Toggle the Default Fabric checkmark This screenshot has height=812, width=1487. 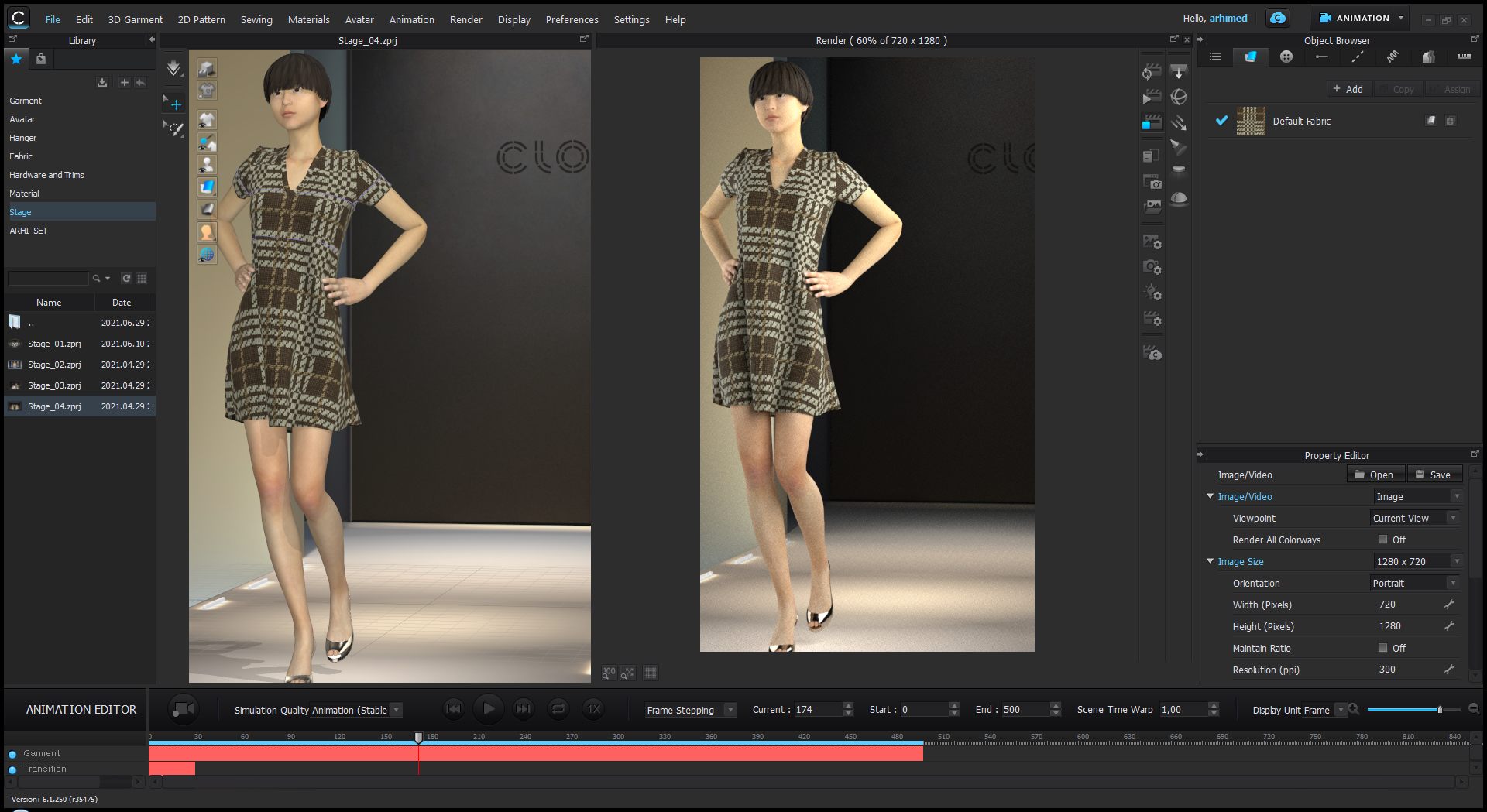pos(1221,121)
